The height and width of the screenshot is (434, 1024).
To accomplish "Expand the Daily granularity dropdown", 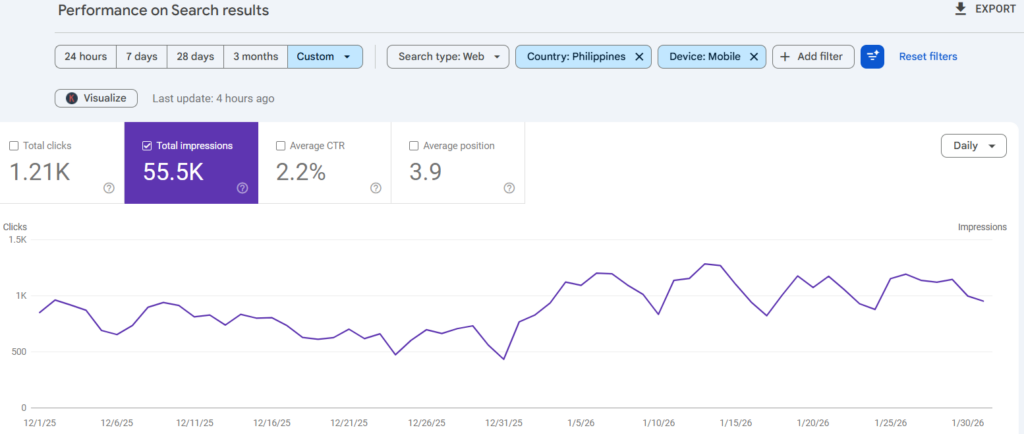I will [x=973, y=146].
